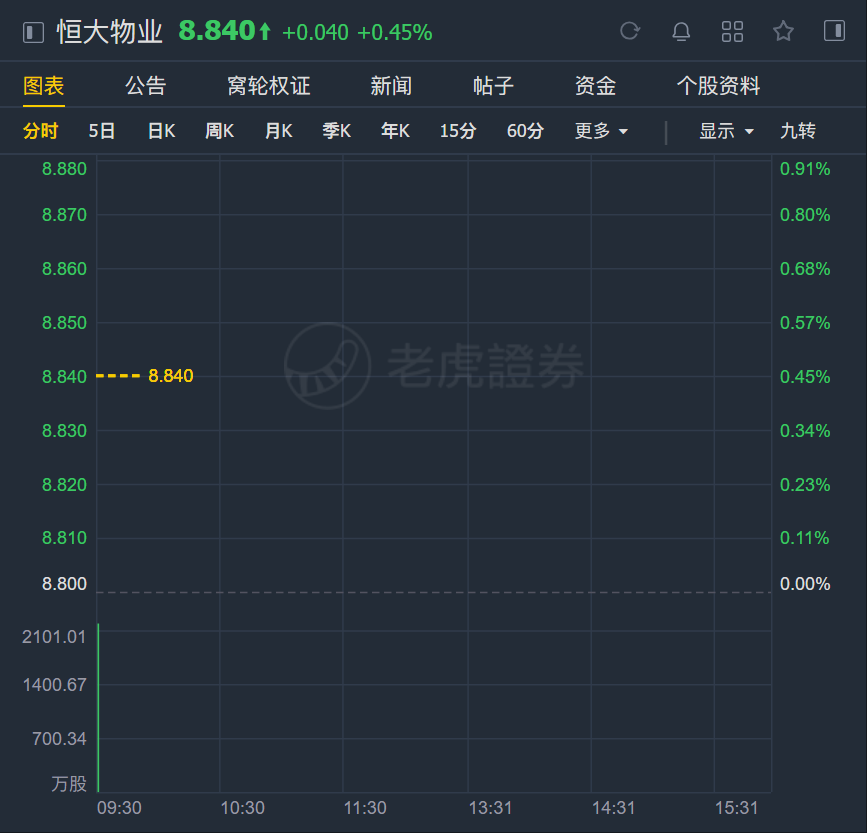This screenshot has width=867, height=833.
Task: Switch to the 资金 tab
Action: coord(596,86)
